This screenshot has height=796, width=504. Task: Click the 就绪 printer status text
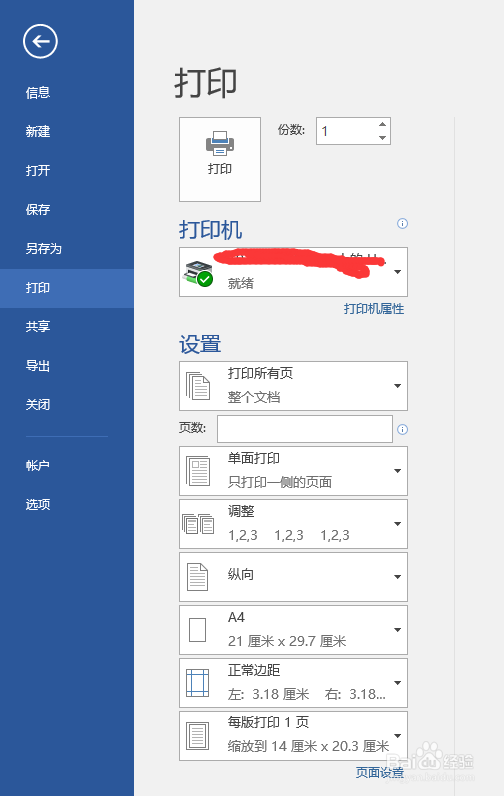[x=241, y=283]
